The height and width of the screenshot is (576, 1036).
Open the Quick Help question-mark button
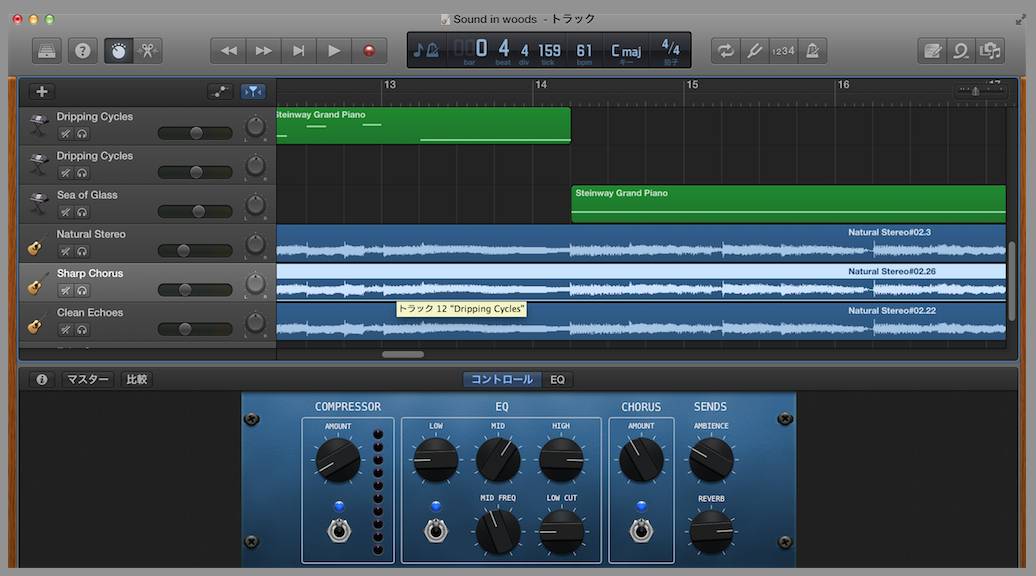[82, 51]
